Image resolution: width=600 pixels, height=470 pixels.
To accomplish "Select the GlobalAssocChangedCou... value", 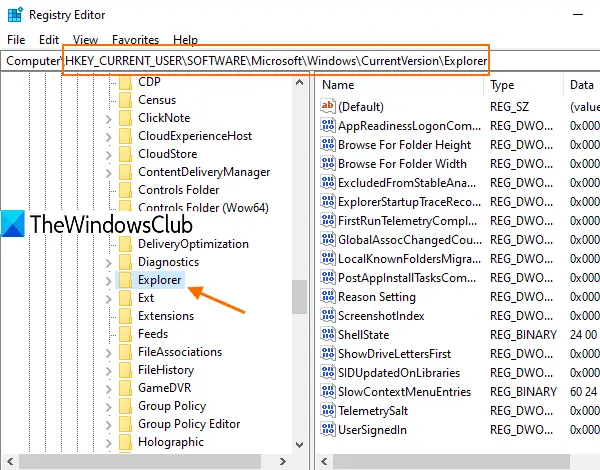I will (x=410, y=240).
